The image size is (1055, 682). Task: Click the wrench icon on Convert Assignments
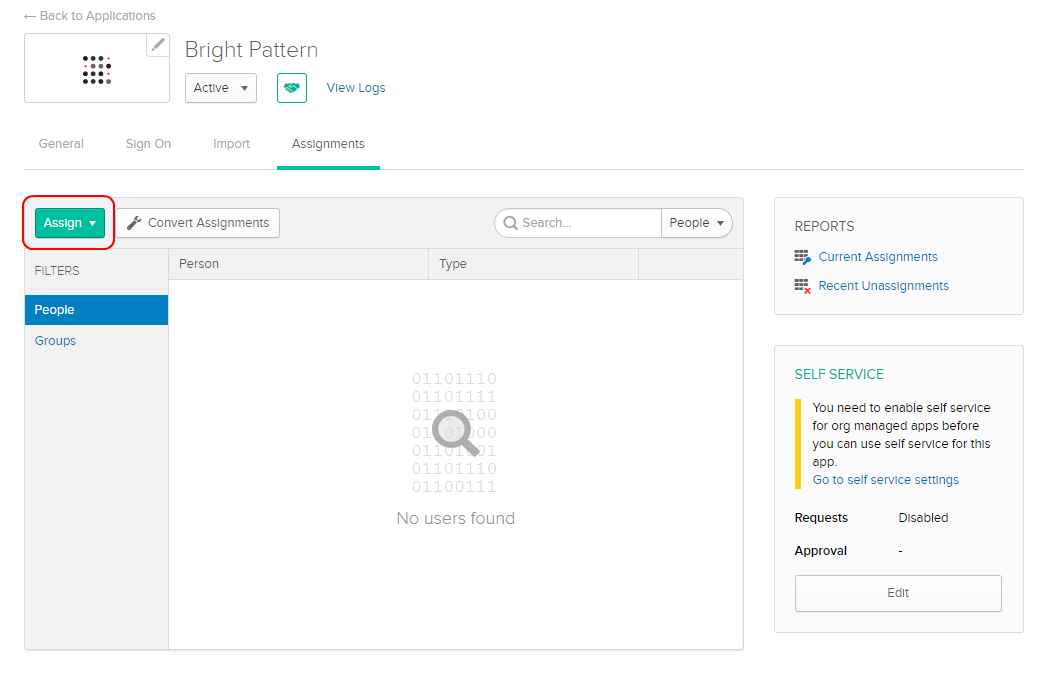[134, 223]
